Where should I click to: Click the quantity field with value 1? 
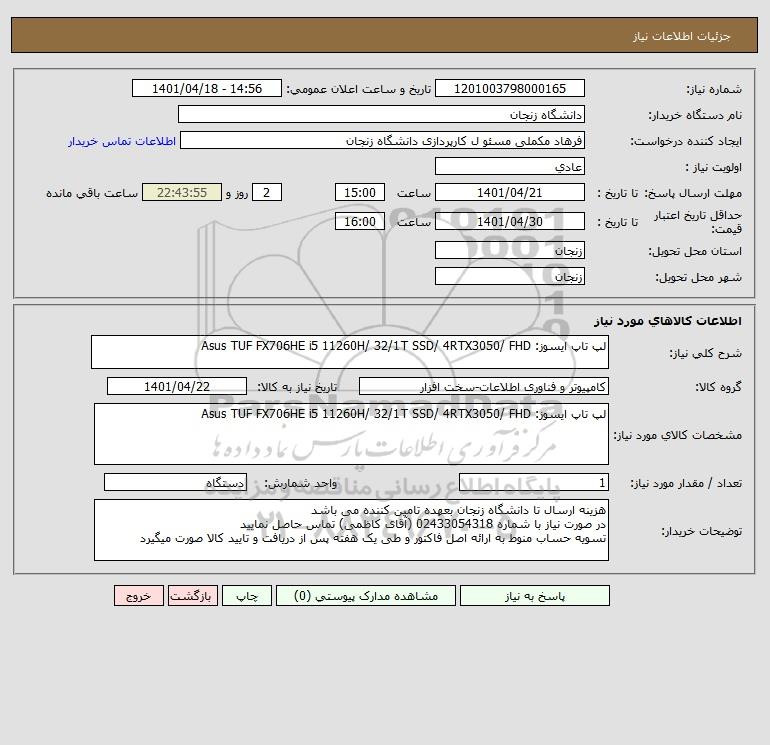(534, 483)
